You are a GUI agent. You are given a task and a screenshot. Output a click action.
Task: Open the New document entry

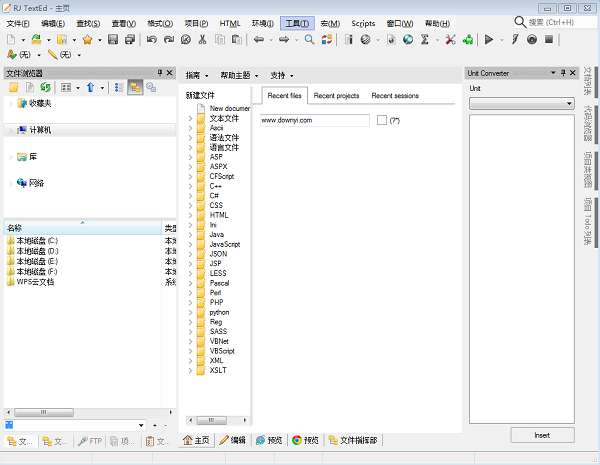click(223, 109)
